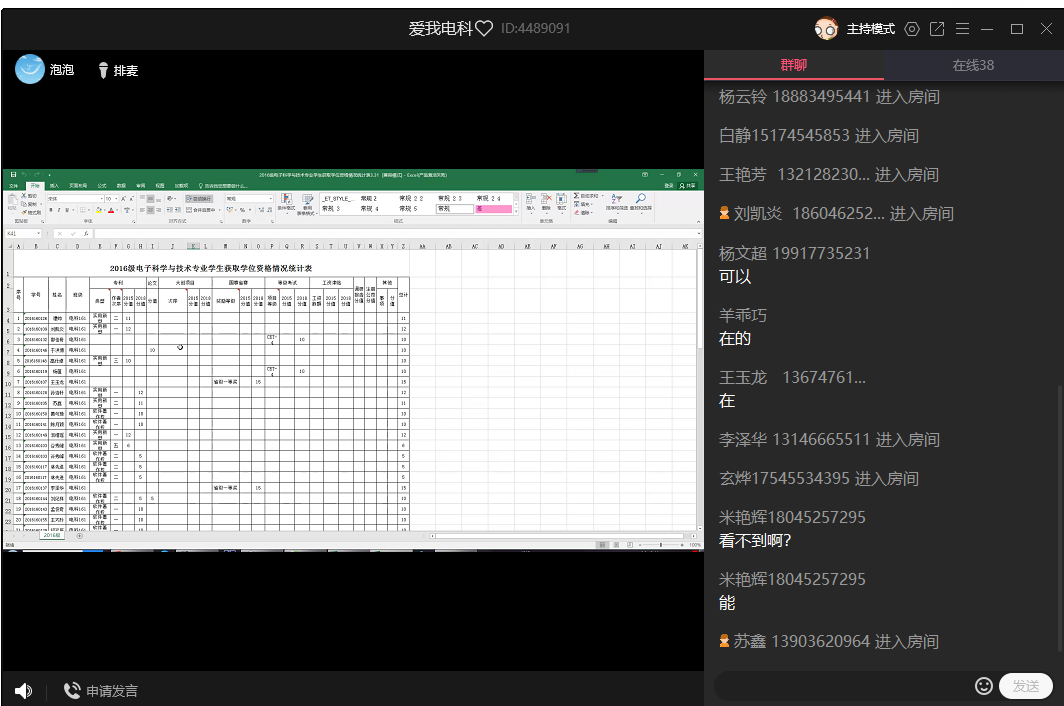Maximize the 爱我电科 window
This screenshot has height=706, width=1064.
coord(1017,29)
